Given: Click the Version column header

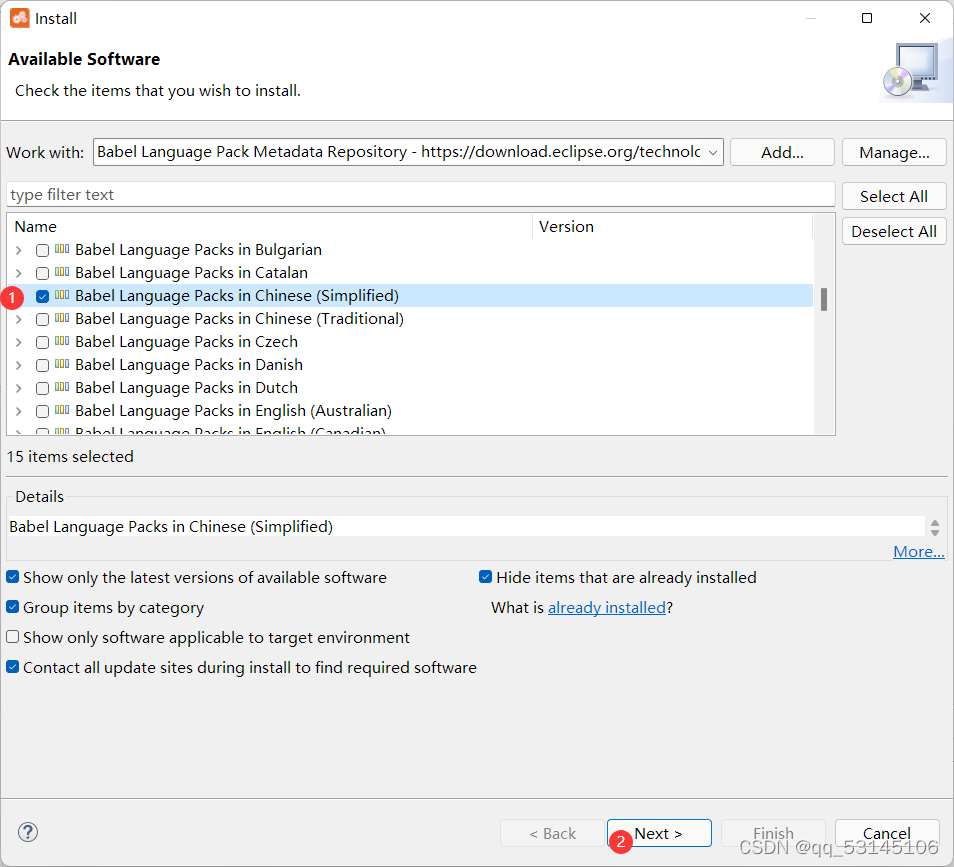Looking at the screenshot, I should (x=672, y=226).
